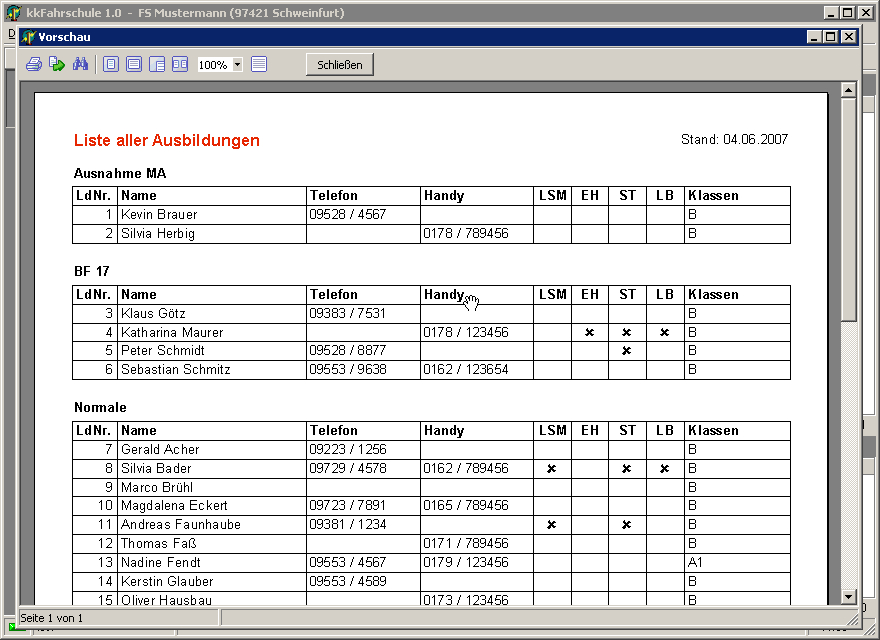Screen dimensions: 880x640
Task: Click the scrollbar up arrow
Action: [x=849, y=90]
